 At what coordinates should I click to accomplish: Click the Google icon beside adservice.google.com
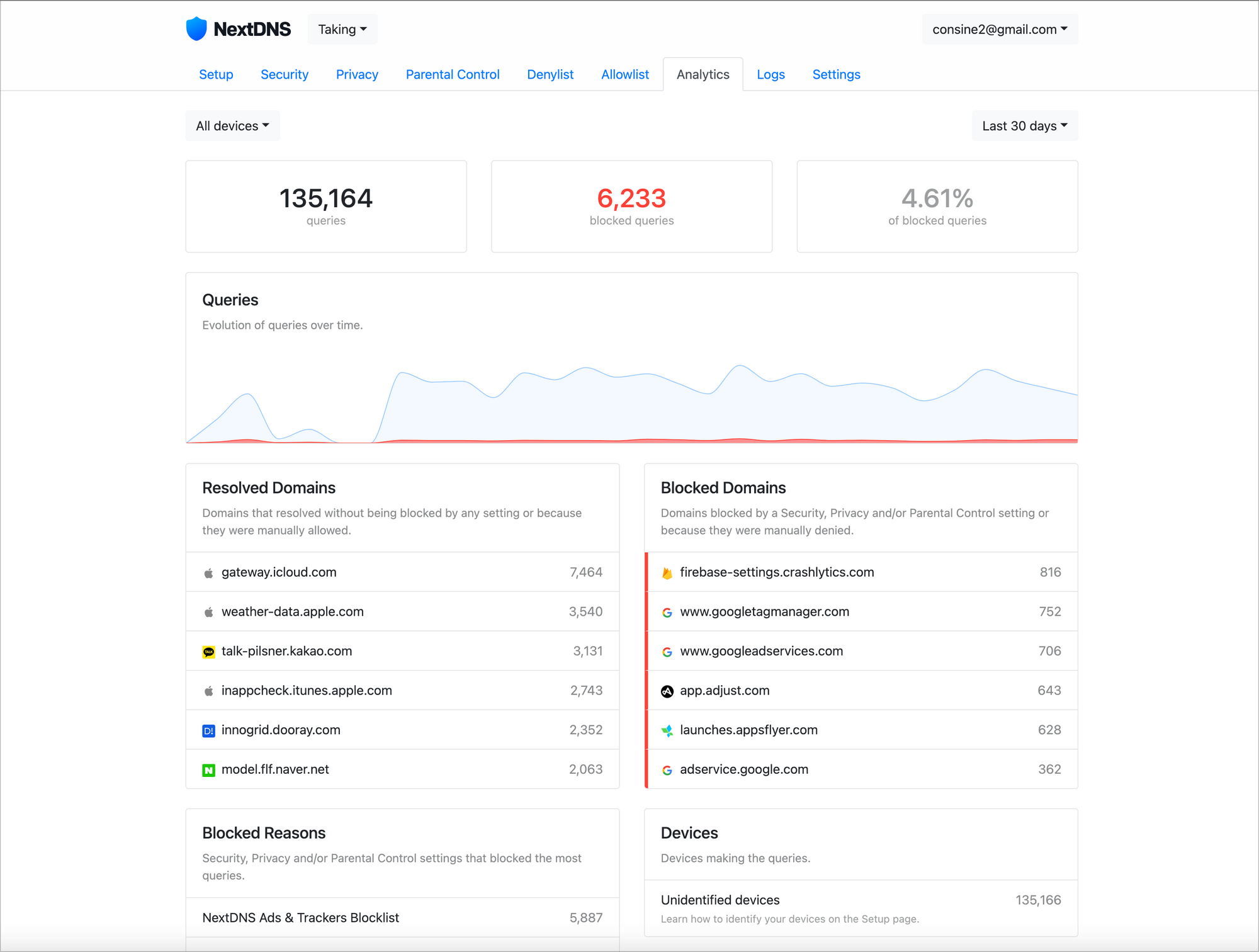click(667, 770)
